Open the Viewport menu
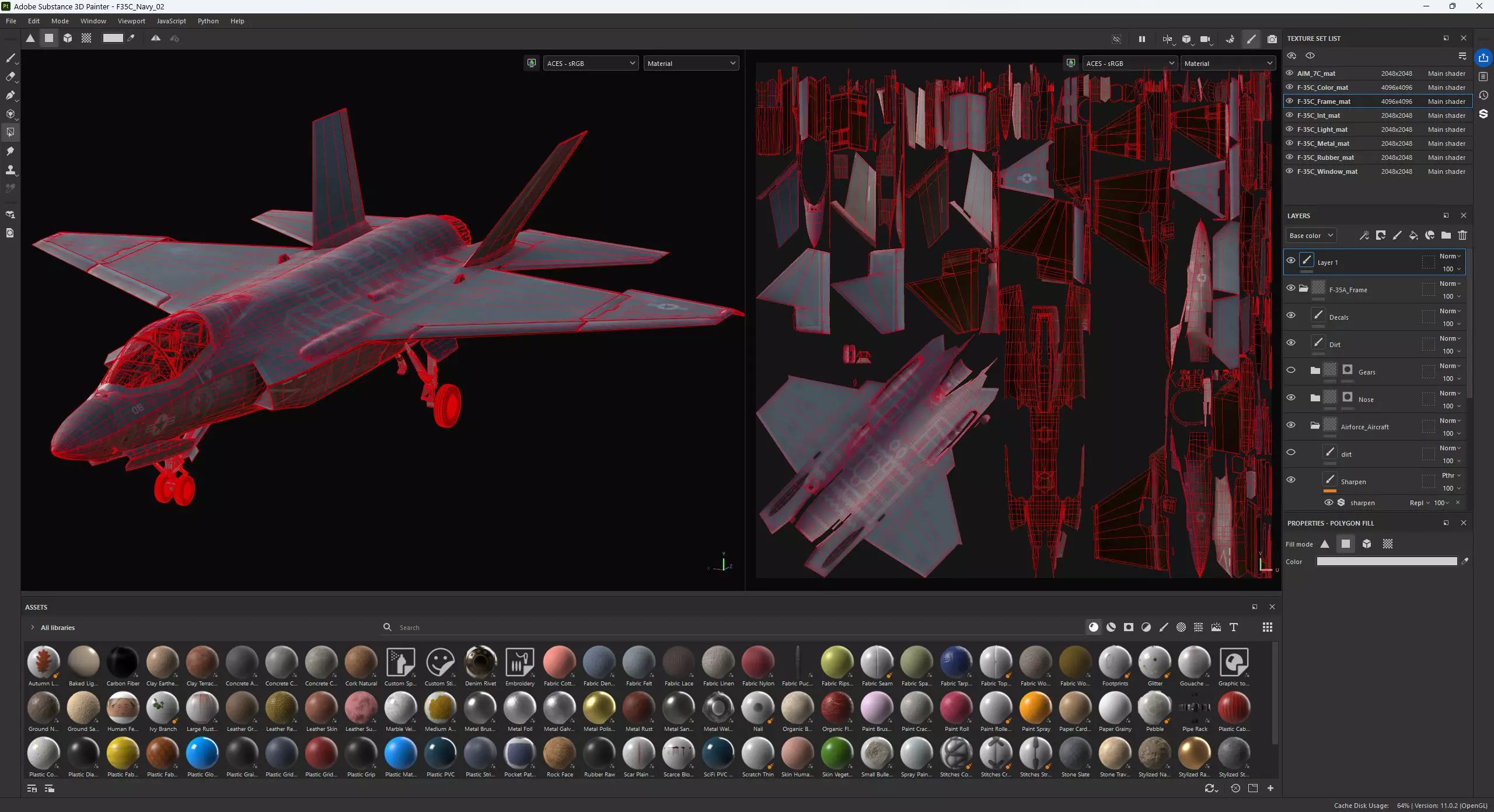Image resolution: width=1494 pixels, height=812 pixels. coord(131,21)
